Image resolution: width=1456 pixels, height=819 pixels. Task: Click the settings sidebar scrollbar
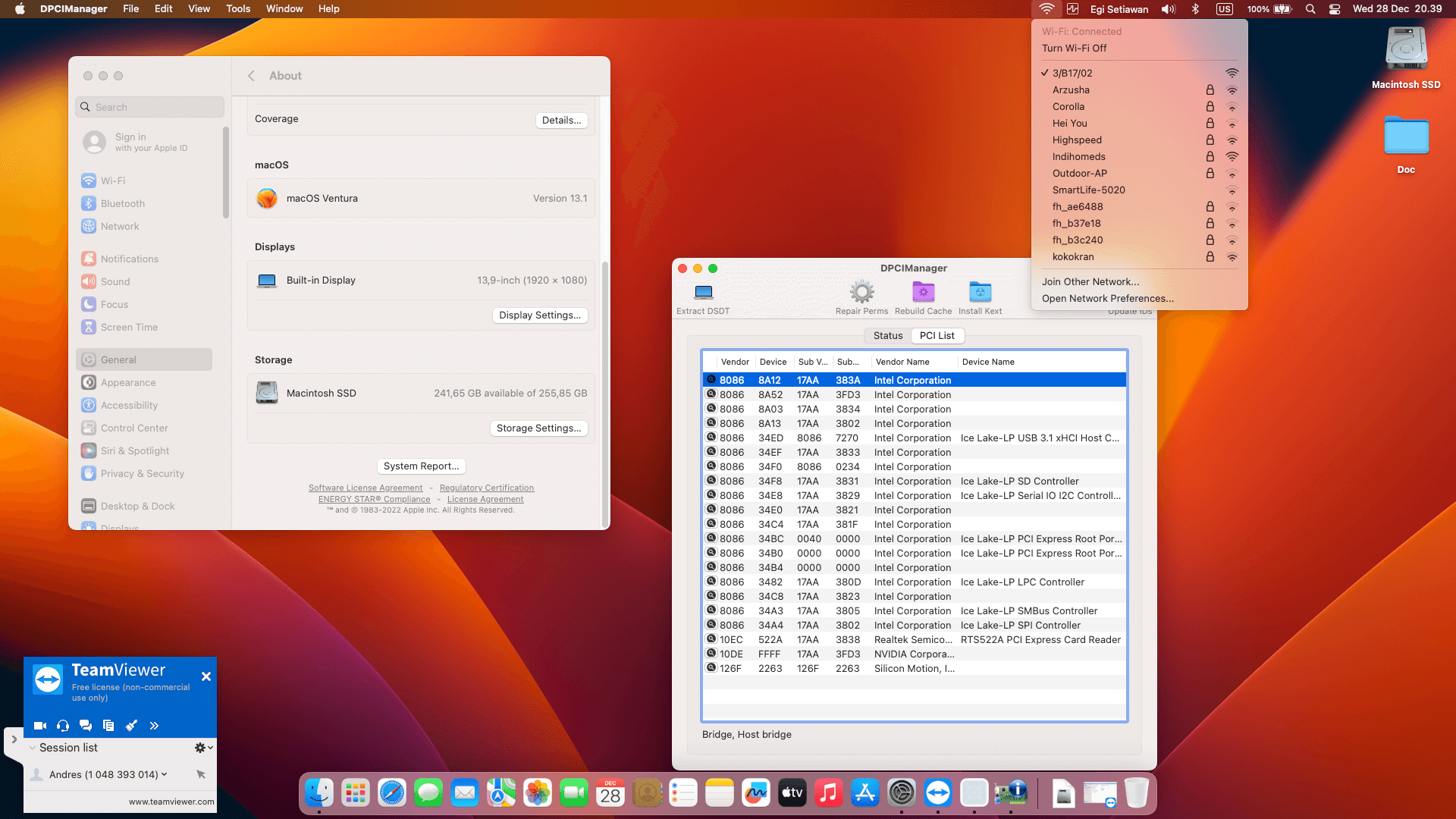coord(226,174)
